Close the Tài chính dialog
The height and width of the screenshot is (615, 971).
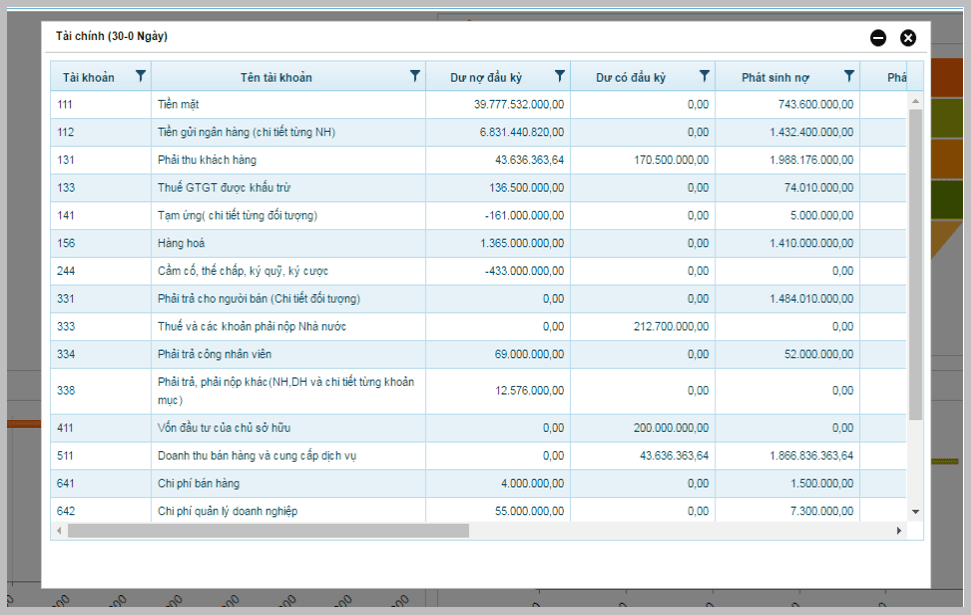pos(908,38)
